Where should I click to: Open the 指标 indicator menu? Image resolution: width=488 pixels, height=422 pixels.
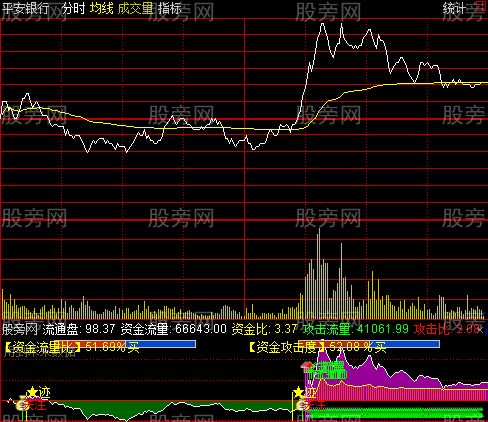tap(170, 8)
